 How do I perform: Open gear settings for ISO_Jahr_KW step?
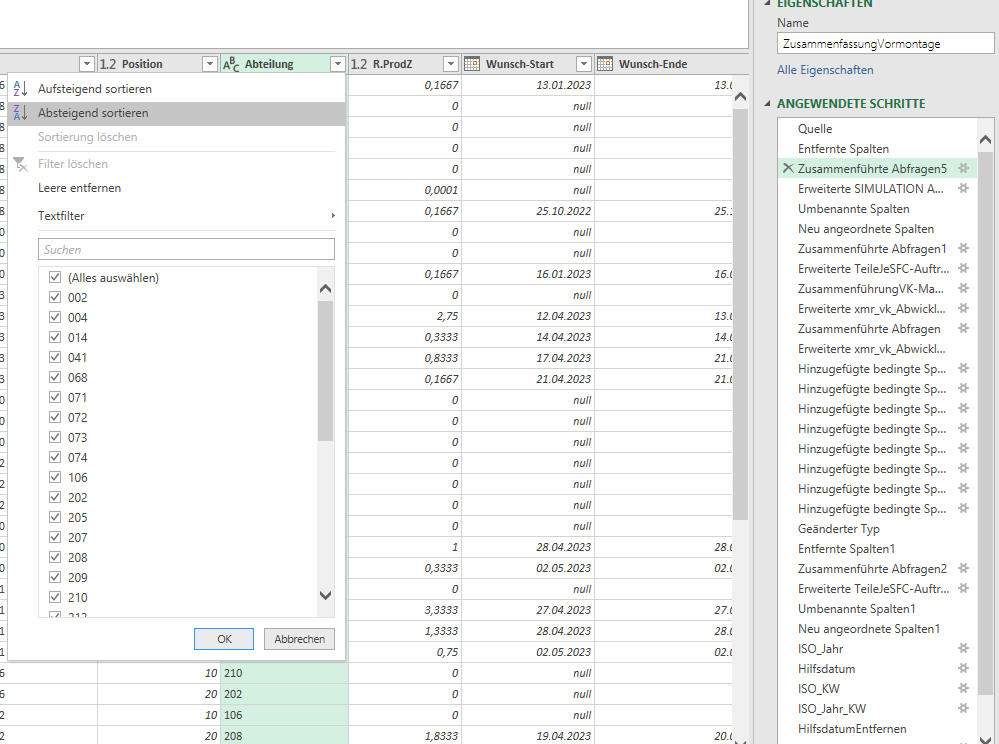click(963, 708)
